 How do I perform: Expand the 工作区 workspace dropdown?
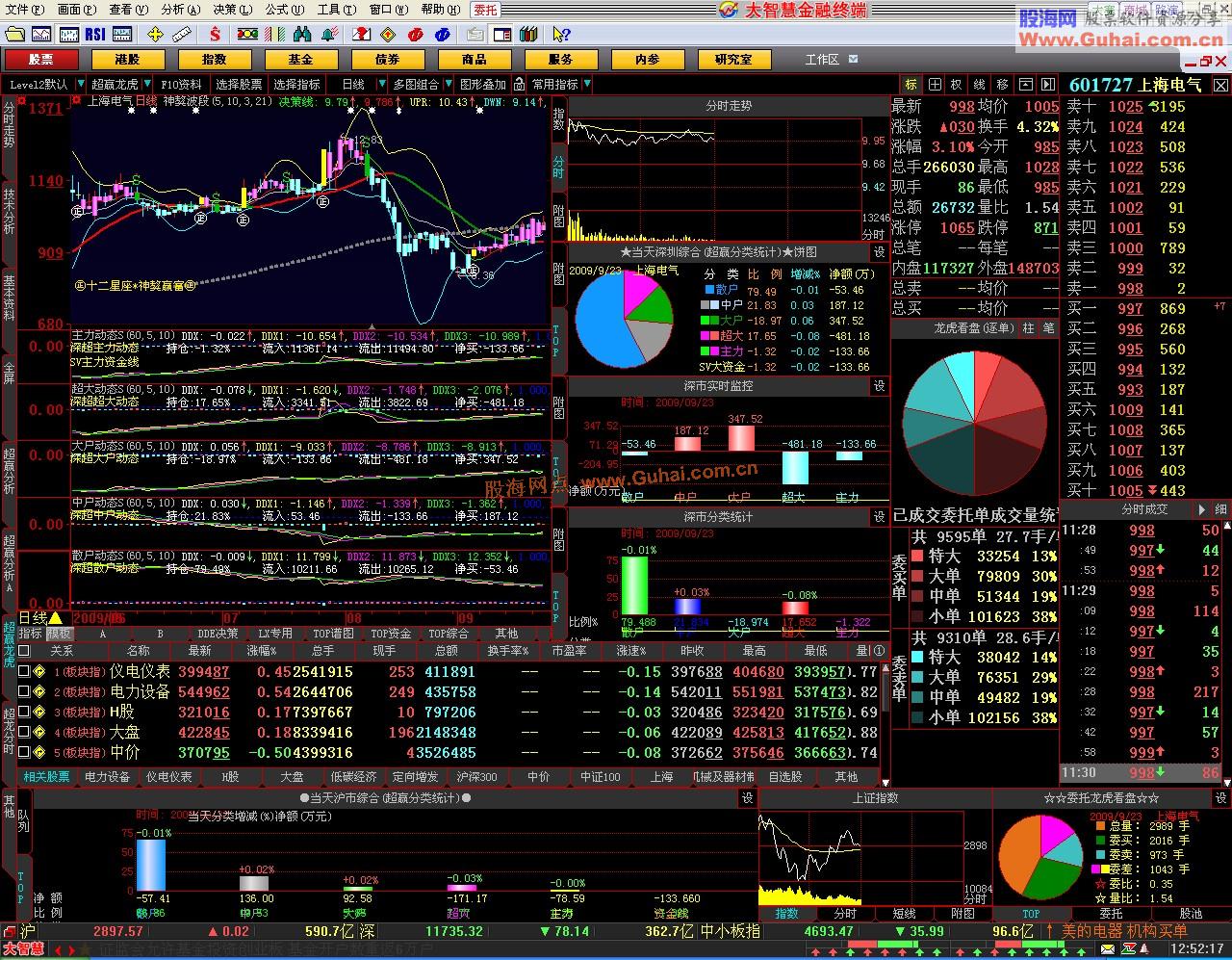coord(853,59)
